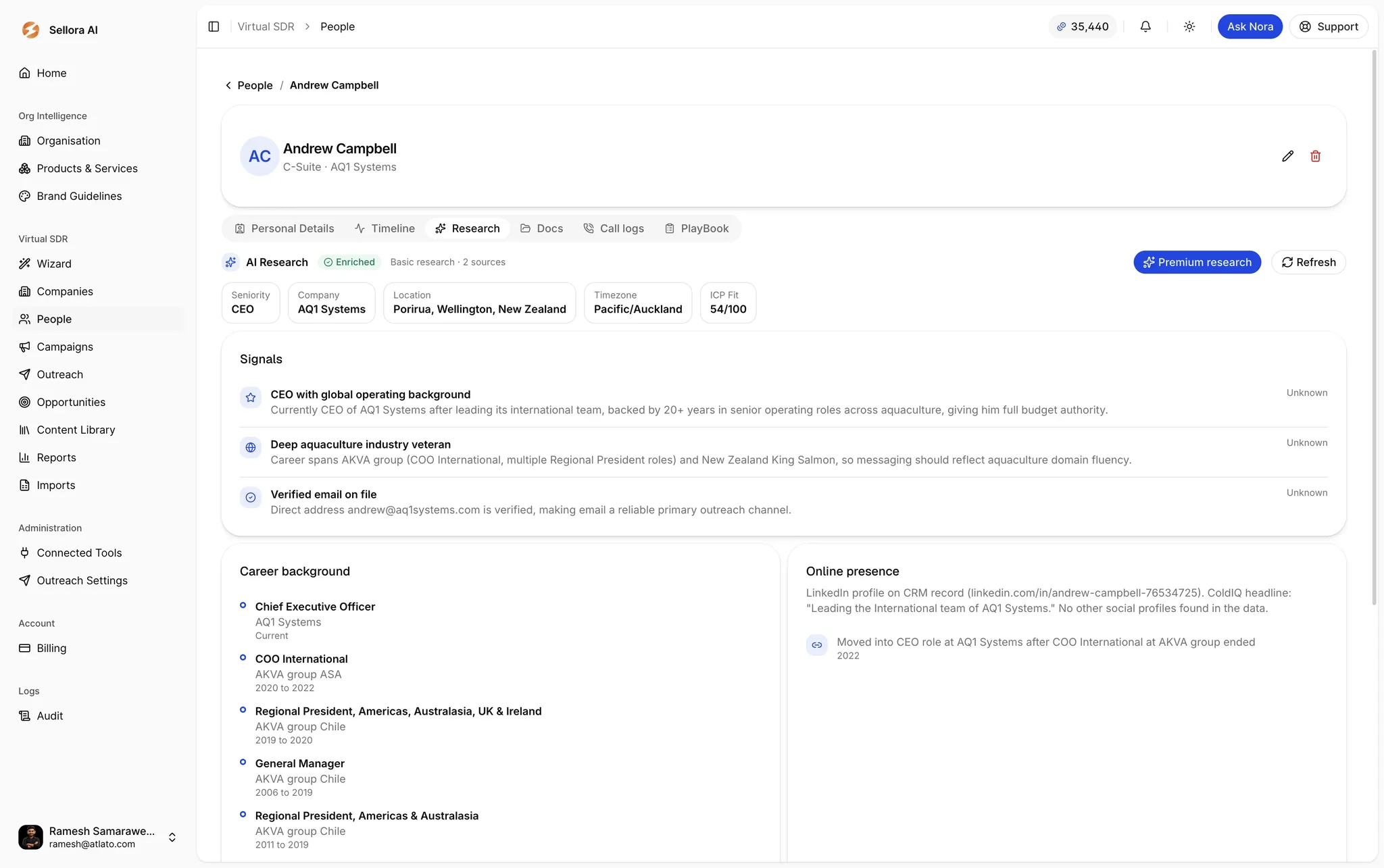The image size is (1384, 868).
Task: Click Virtual SDR in top breadcrumb
Action: coord(266,26)
